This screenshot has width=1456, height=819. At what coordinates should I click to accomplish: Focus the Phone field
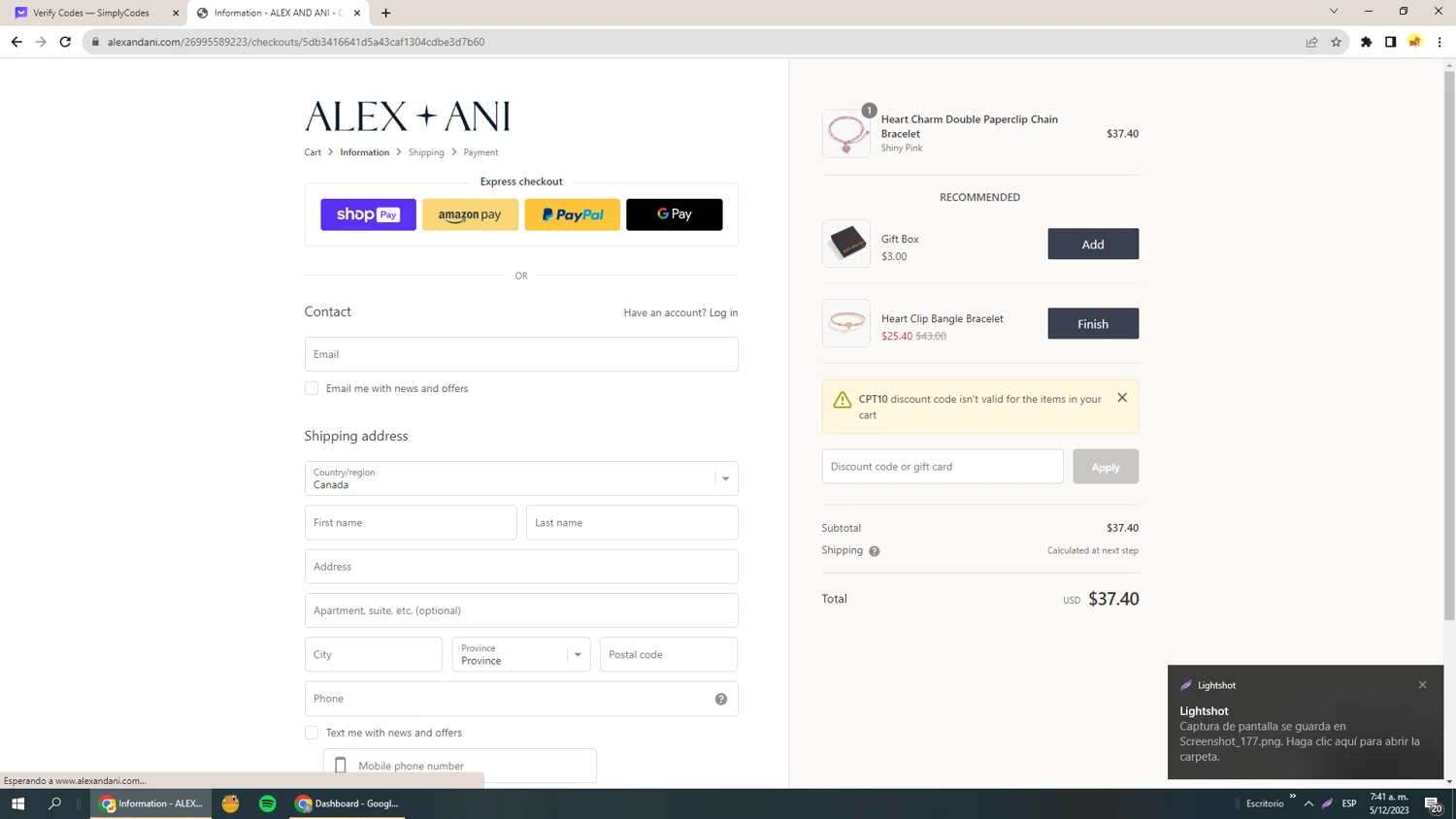pos(521,699)
